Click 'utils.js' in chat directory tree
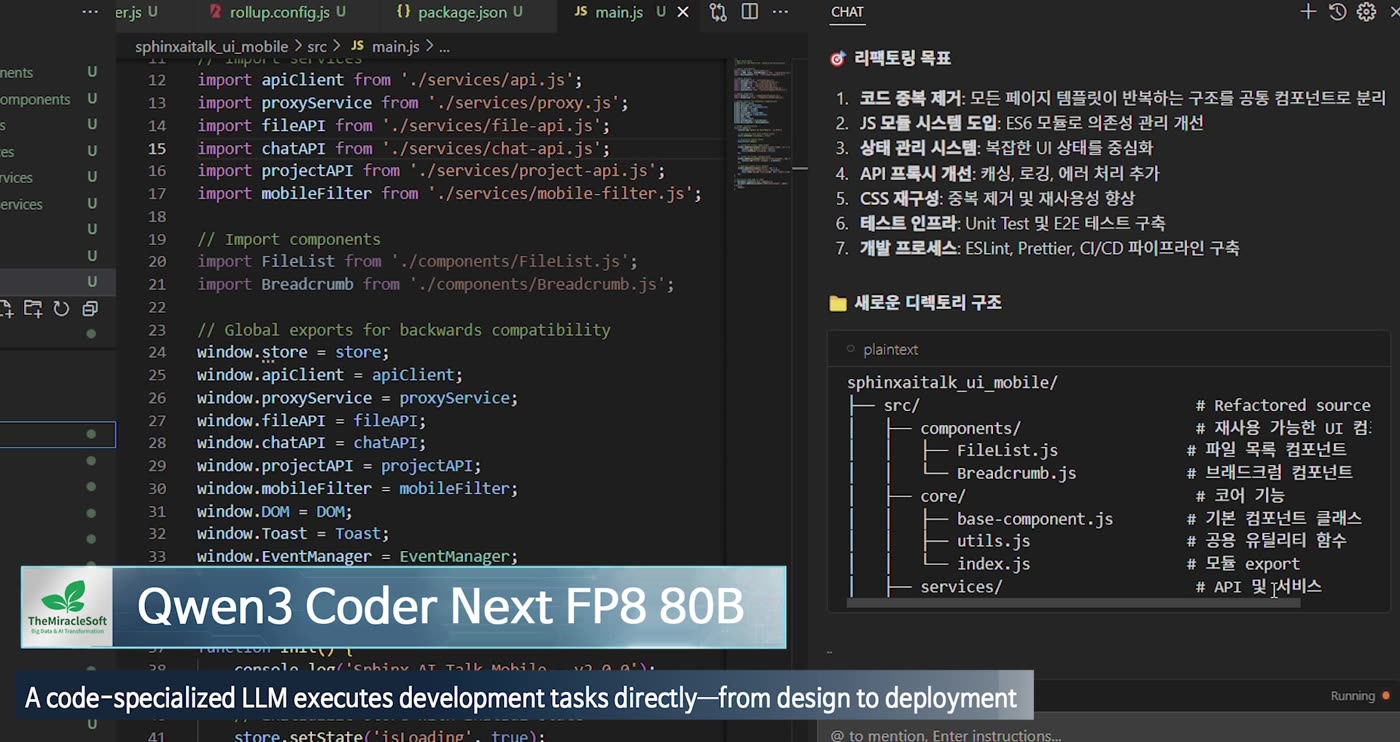 tap(993, 541)
